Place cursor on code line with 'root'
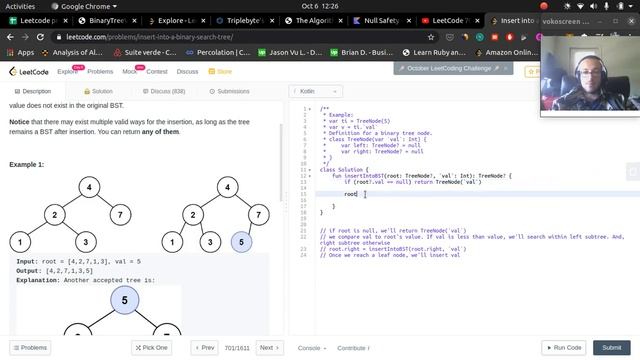This screenshot has height=360, width=640. click(478, 194)
